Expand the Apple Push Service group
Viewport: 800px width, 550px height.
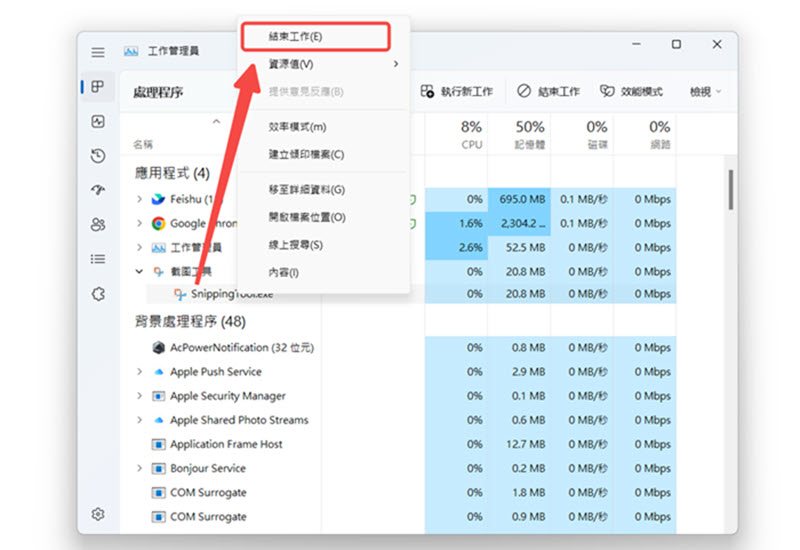(x=139, y=371)
